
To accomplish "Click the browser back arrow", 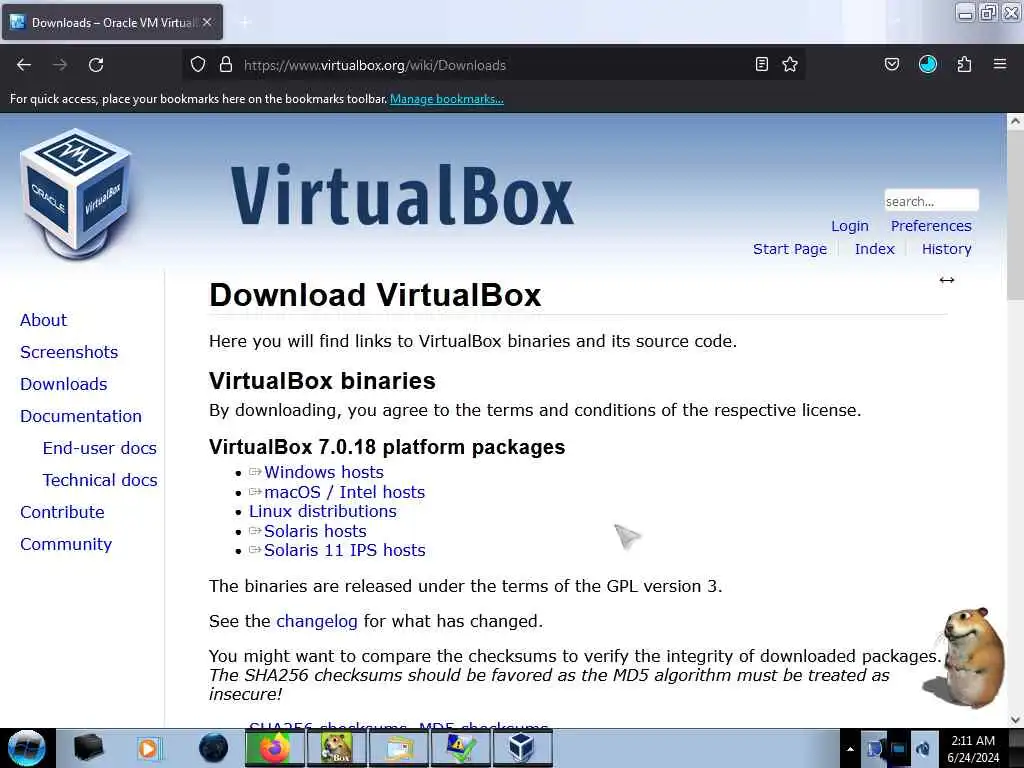I will click(x=24, y=65).
